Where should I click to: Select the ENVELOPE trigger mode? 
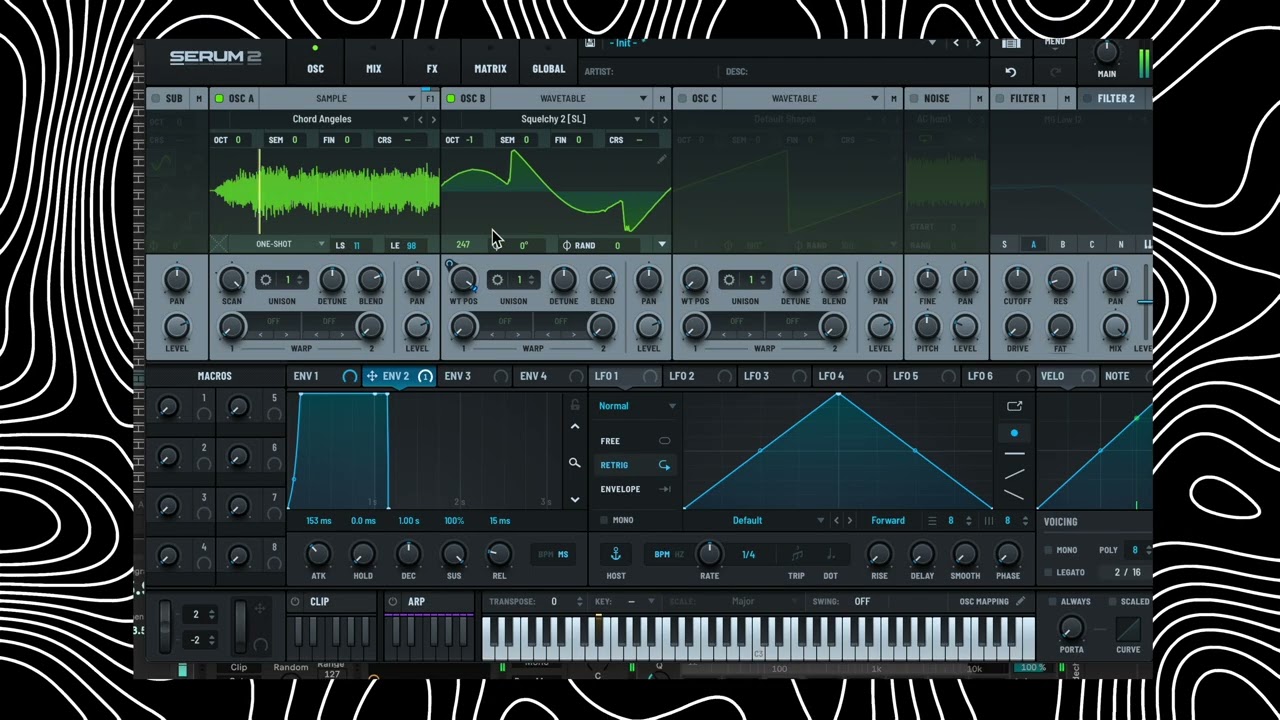point(635,489)
